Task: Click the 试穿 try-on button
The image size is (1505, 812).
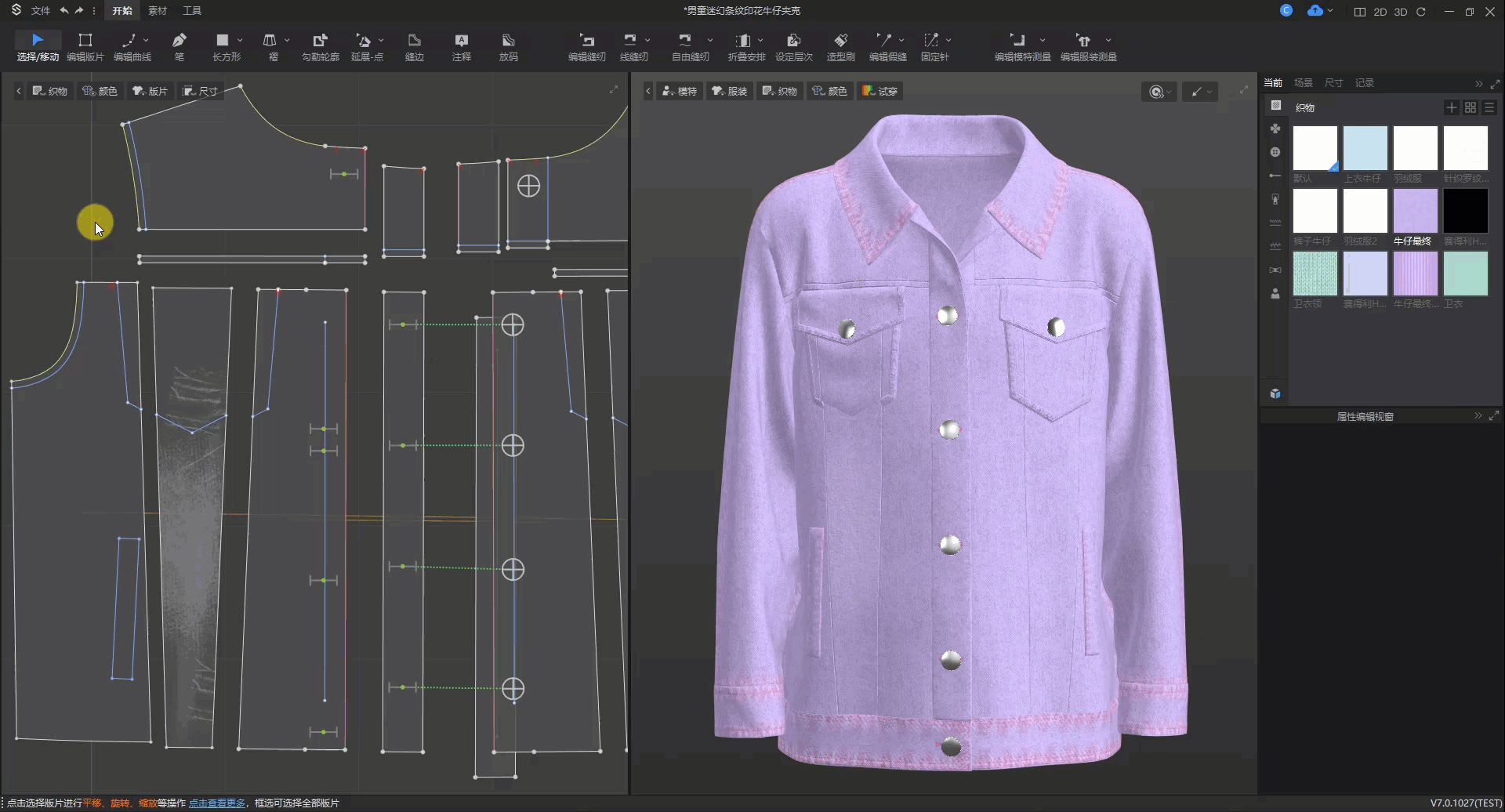Action: coord(879,91)
